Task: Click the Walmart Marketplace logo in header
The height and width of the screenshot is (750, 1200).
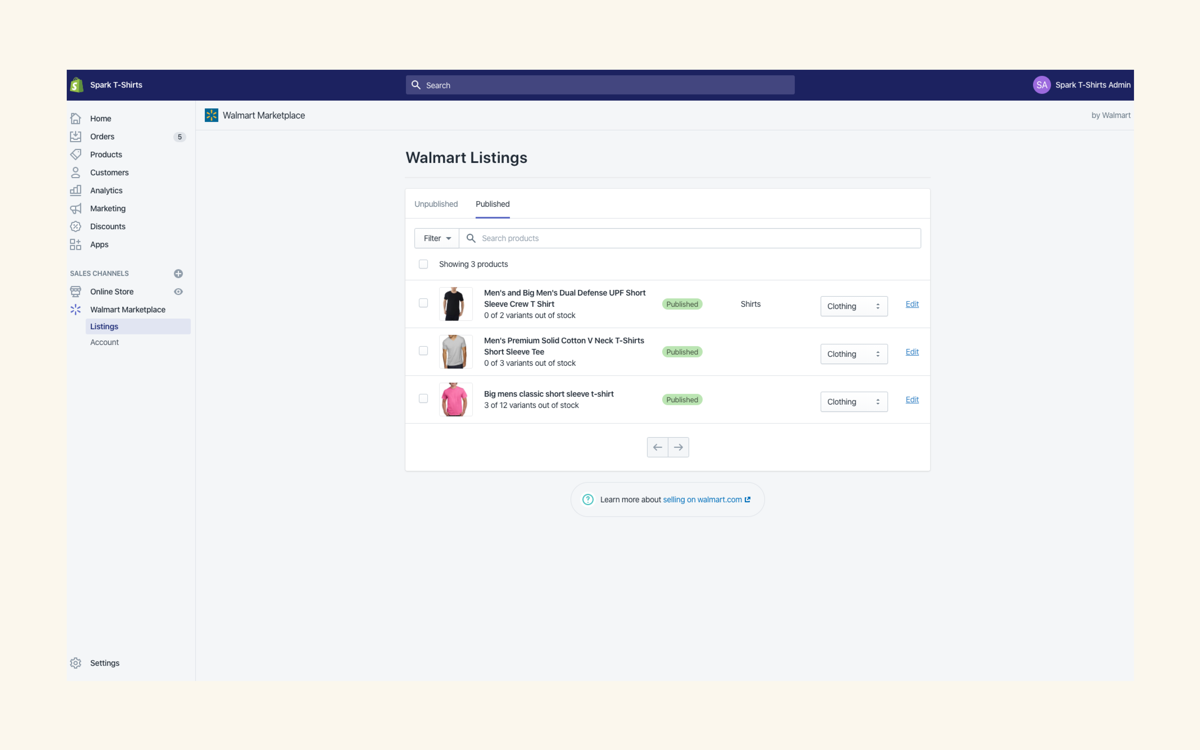Action: (x=211, y=115)
